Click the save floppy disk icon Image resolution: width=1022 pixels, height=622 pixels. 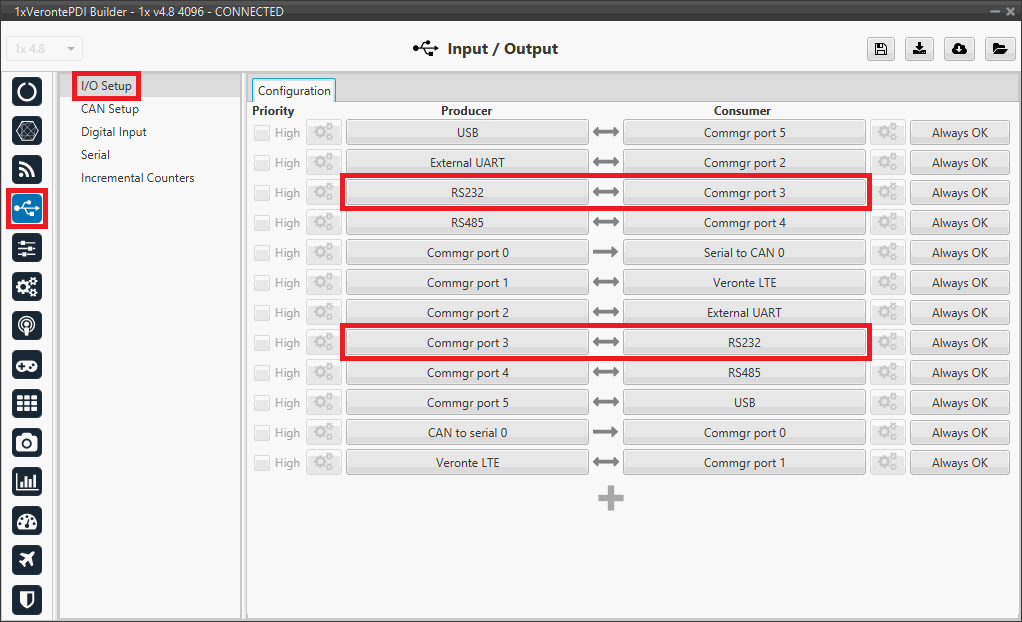(881, 49)
